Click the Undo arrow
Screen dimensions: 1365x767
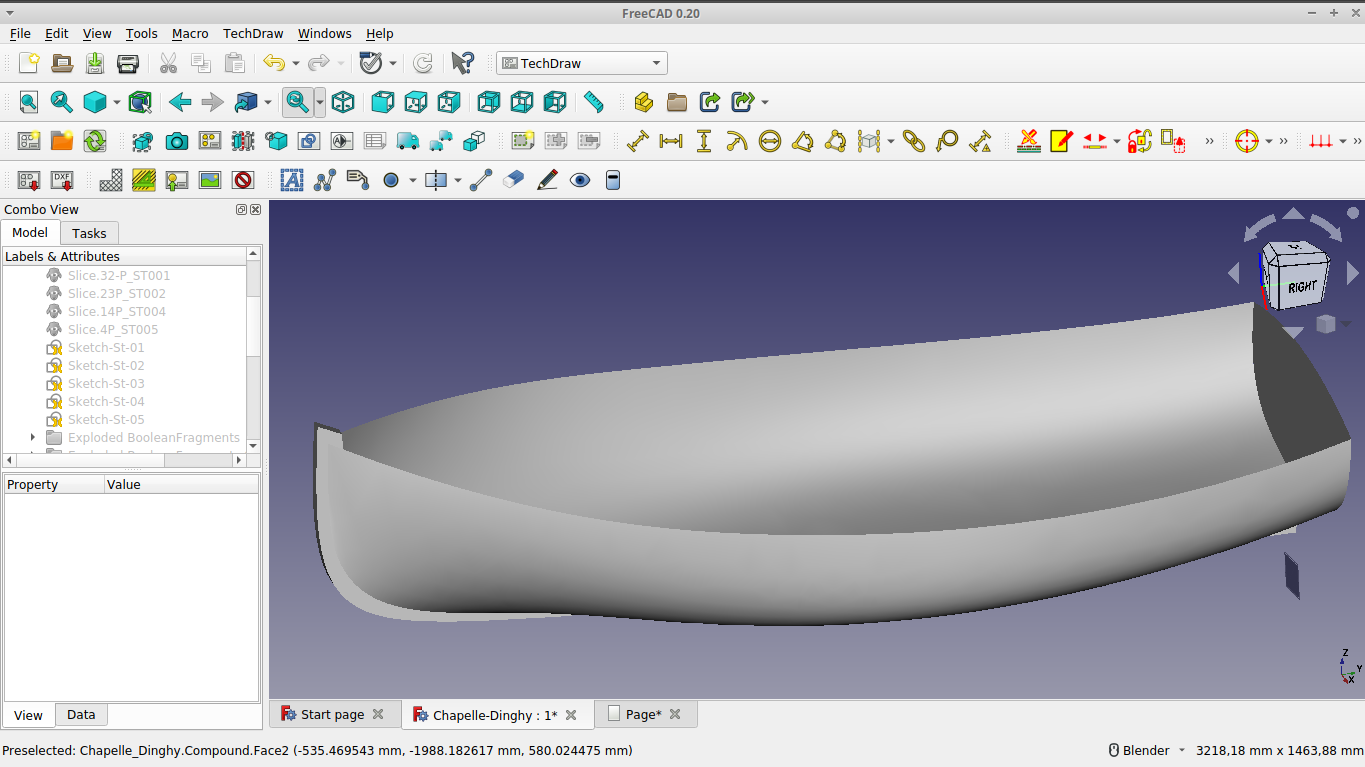[x=273, y=63]
